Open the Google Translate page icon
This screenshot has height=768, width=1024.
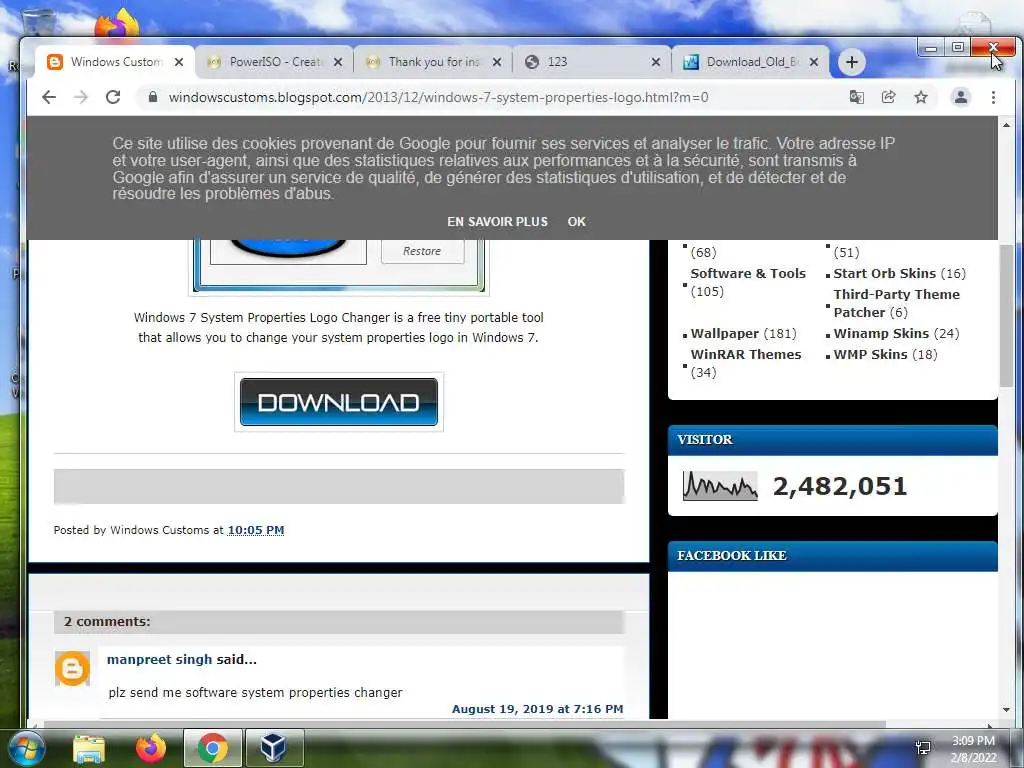(856, 97)
